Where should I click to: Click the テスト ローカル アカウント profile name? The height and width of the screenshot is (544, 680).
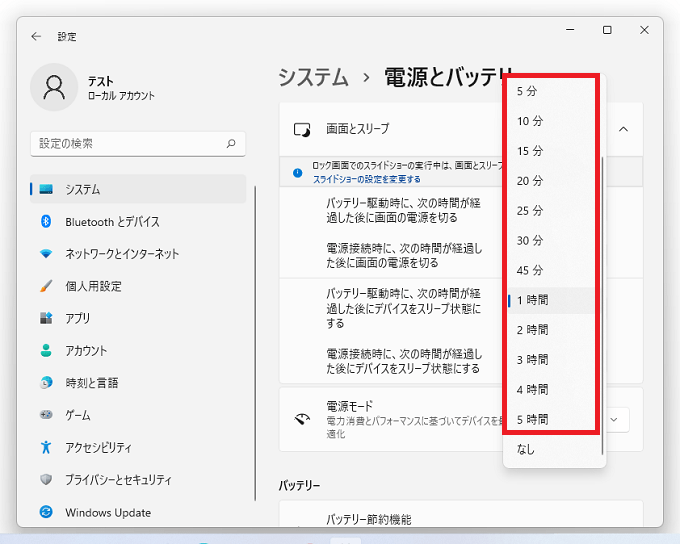coord(121,88)
